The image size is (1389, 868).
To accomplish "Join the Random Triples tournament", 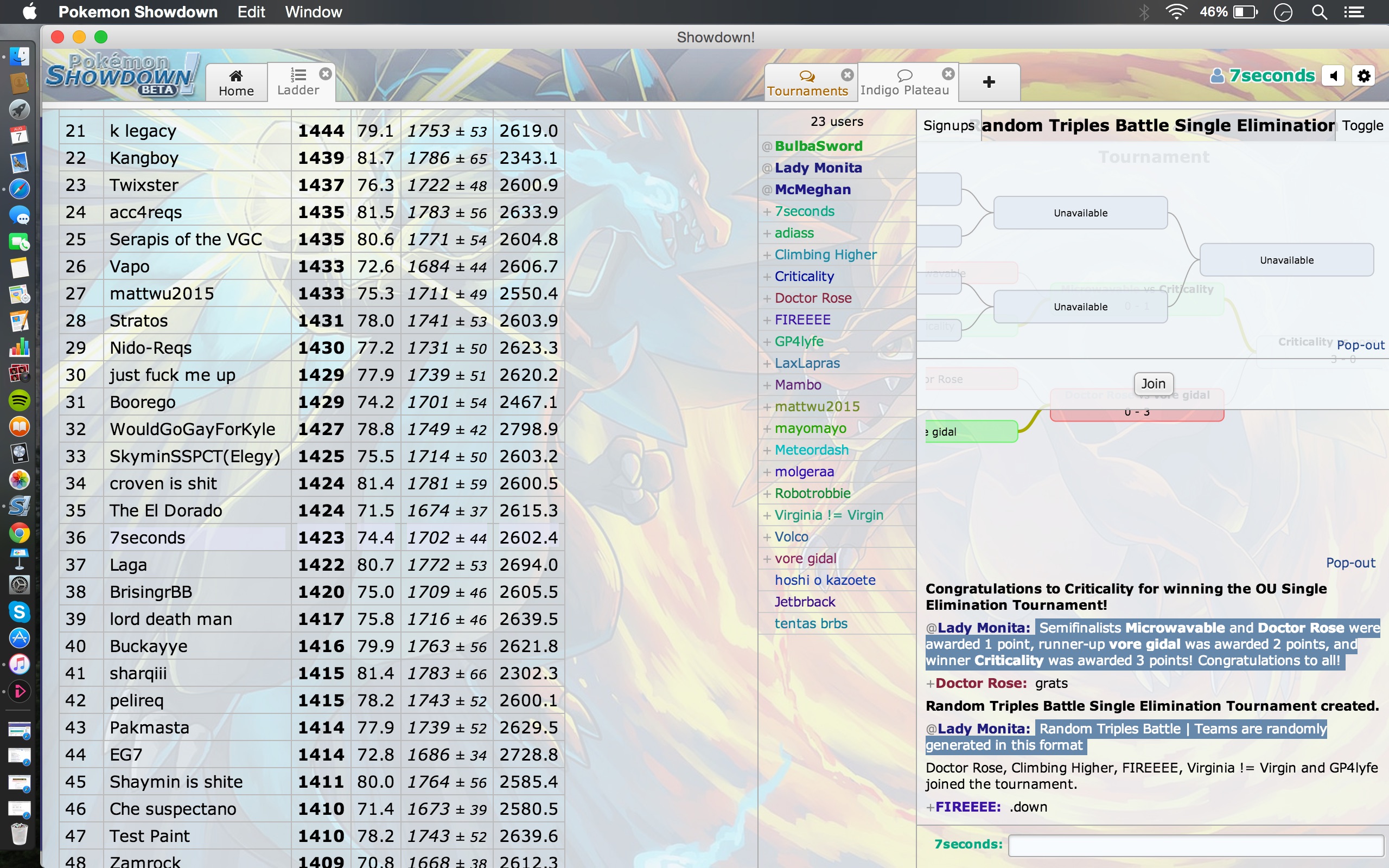I will tap(1152, 384).
